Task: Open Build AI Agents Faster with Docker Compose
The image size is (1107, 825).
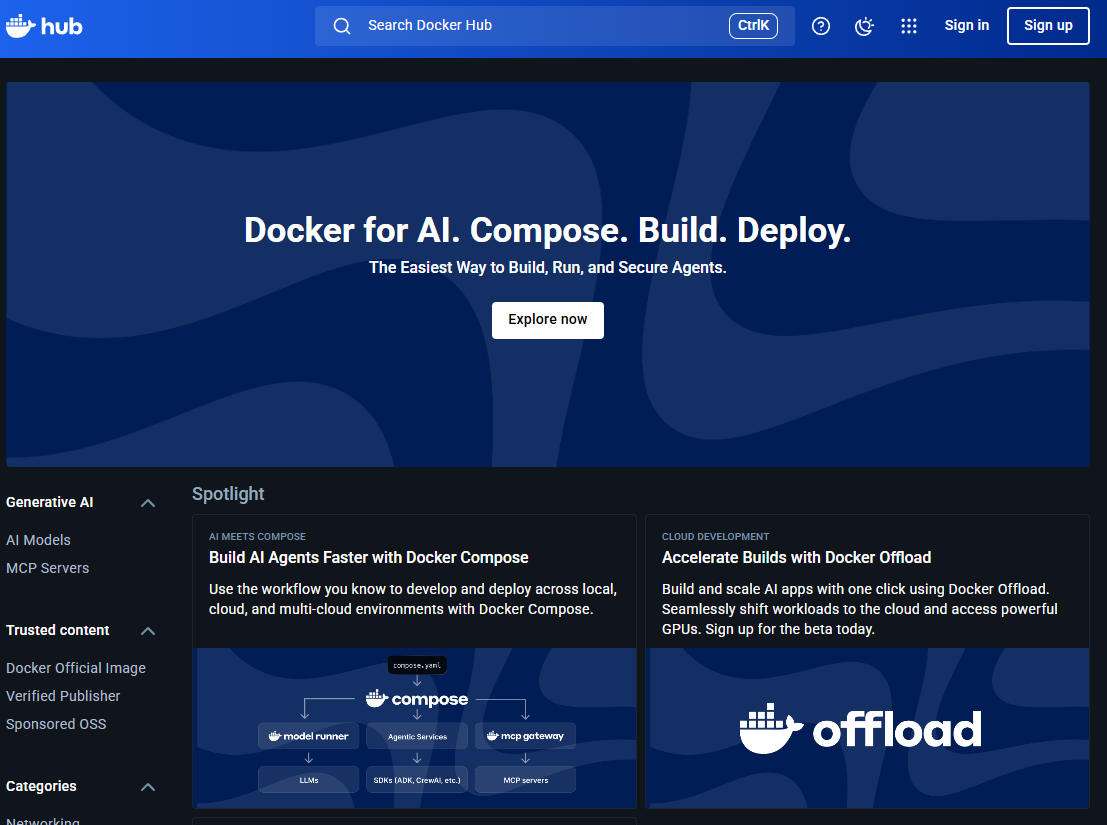Action: 369,558
